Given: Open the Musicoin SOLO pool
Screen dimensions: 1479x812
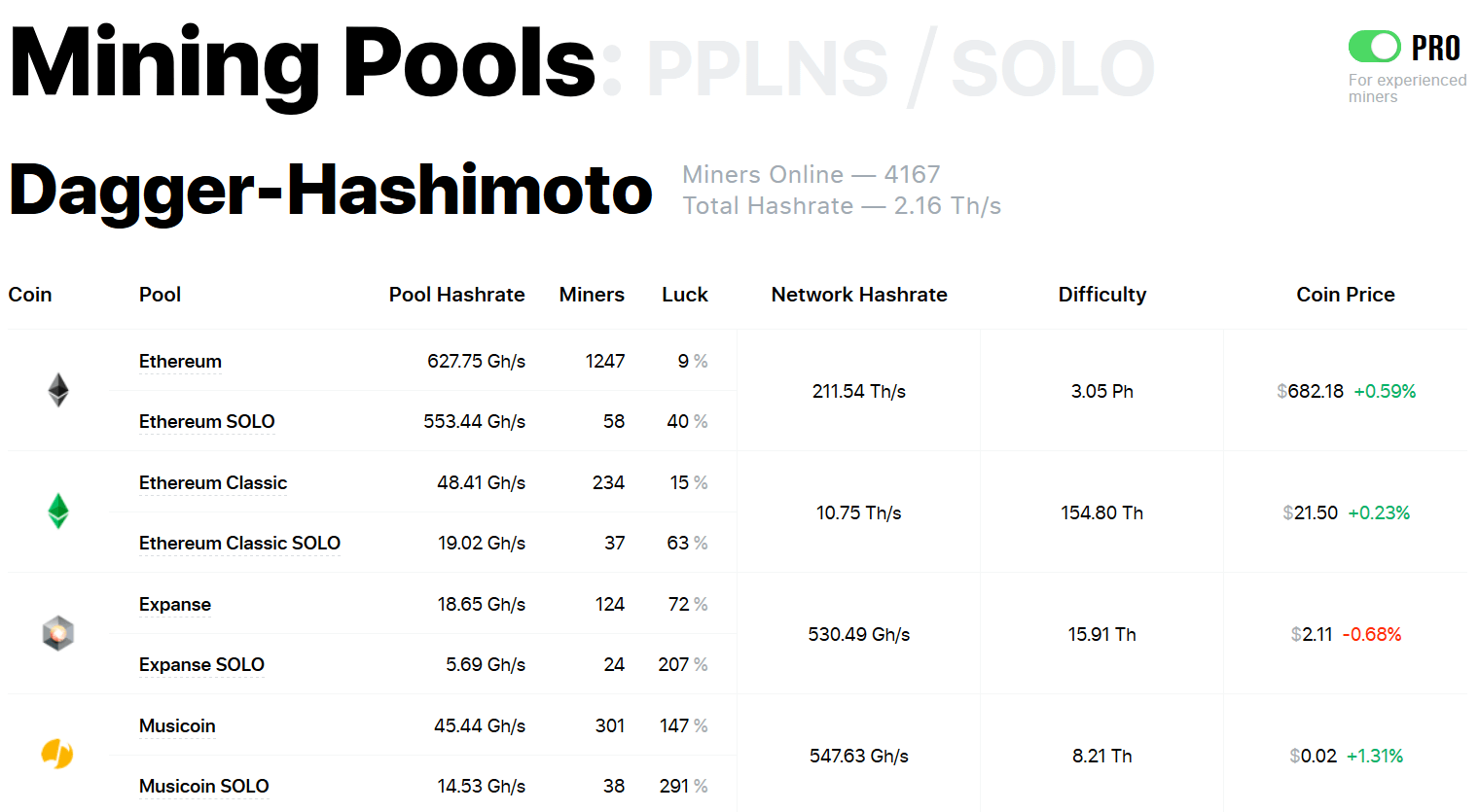Looking at the screenshot, I should point(203,787).
